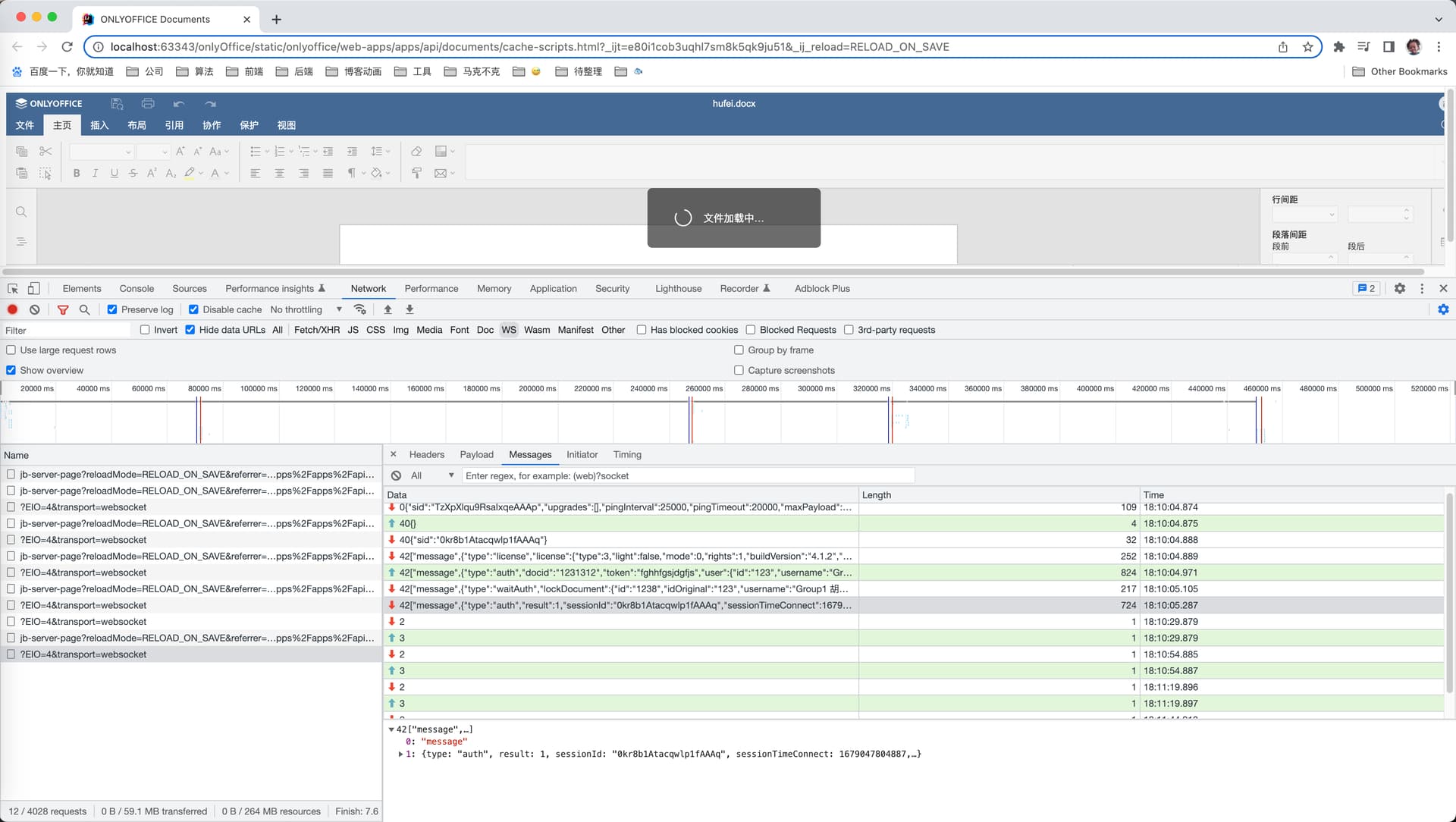Click the DevTools inspect element icon
This screenshot has width=1456, height=822.
(13, 289)
